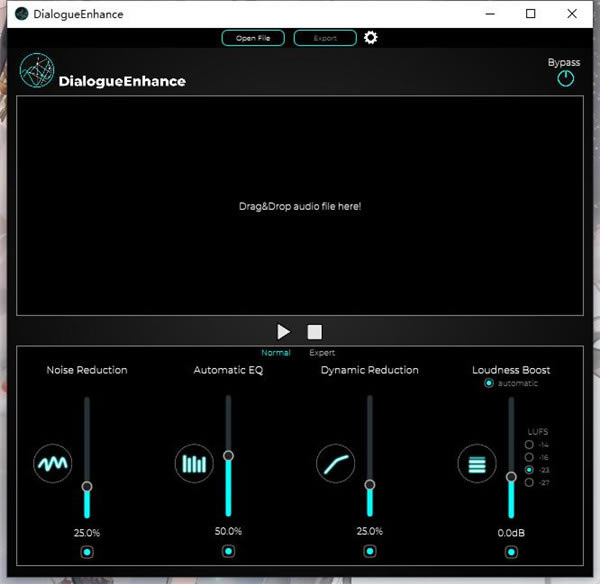The width and height of the screenshot is (600, 584).
Task: Choose the -27 LUFS target
Action: click(x=529, y=482)
